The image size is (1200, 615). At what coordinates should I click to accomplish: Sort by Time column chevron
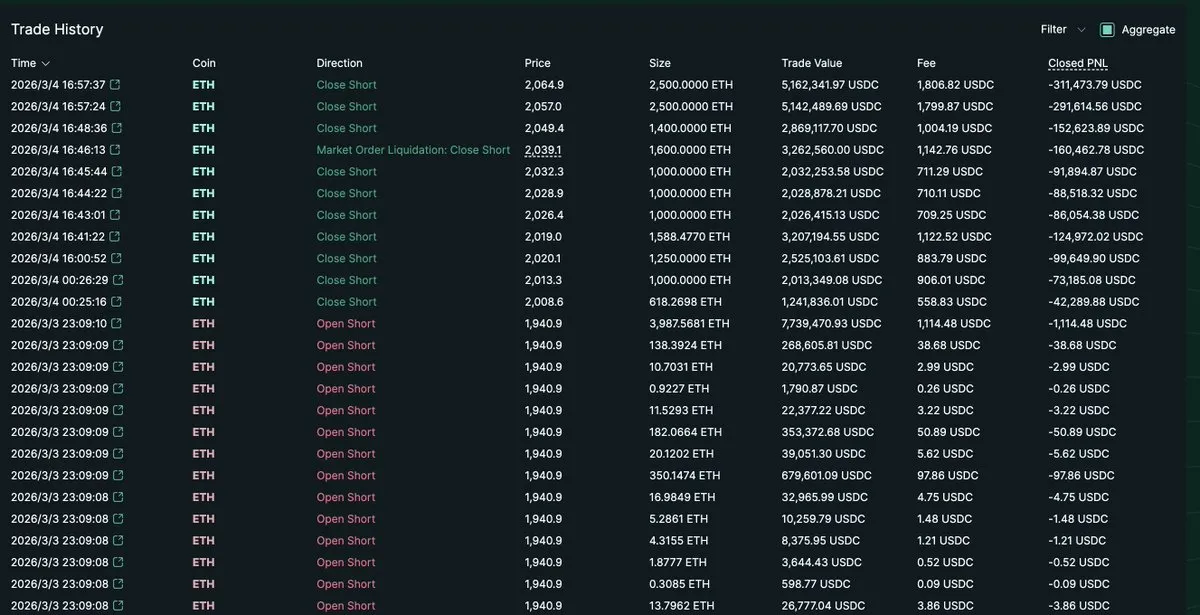click(x=46, y=64)
